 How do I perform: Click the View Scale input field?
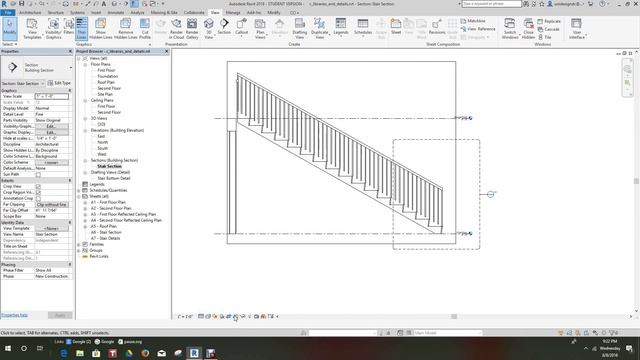pos(51,96)
